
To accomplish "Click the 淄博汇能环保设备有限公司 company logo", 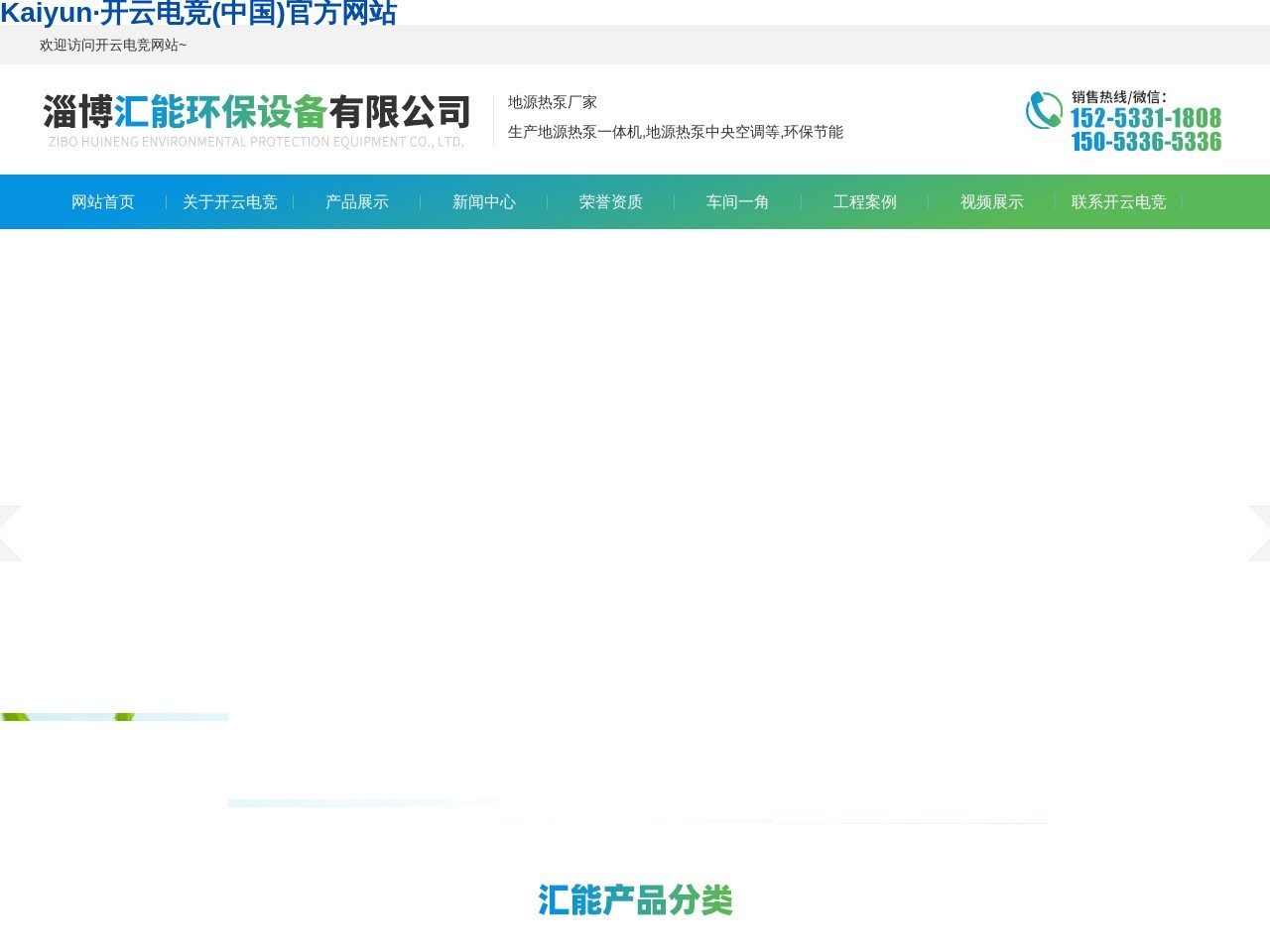I will [x=256, y=120].
